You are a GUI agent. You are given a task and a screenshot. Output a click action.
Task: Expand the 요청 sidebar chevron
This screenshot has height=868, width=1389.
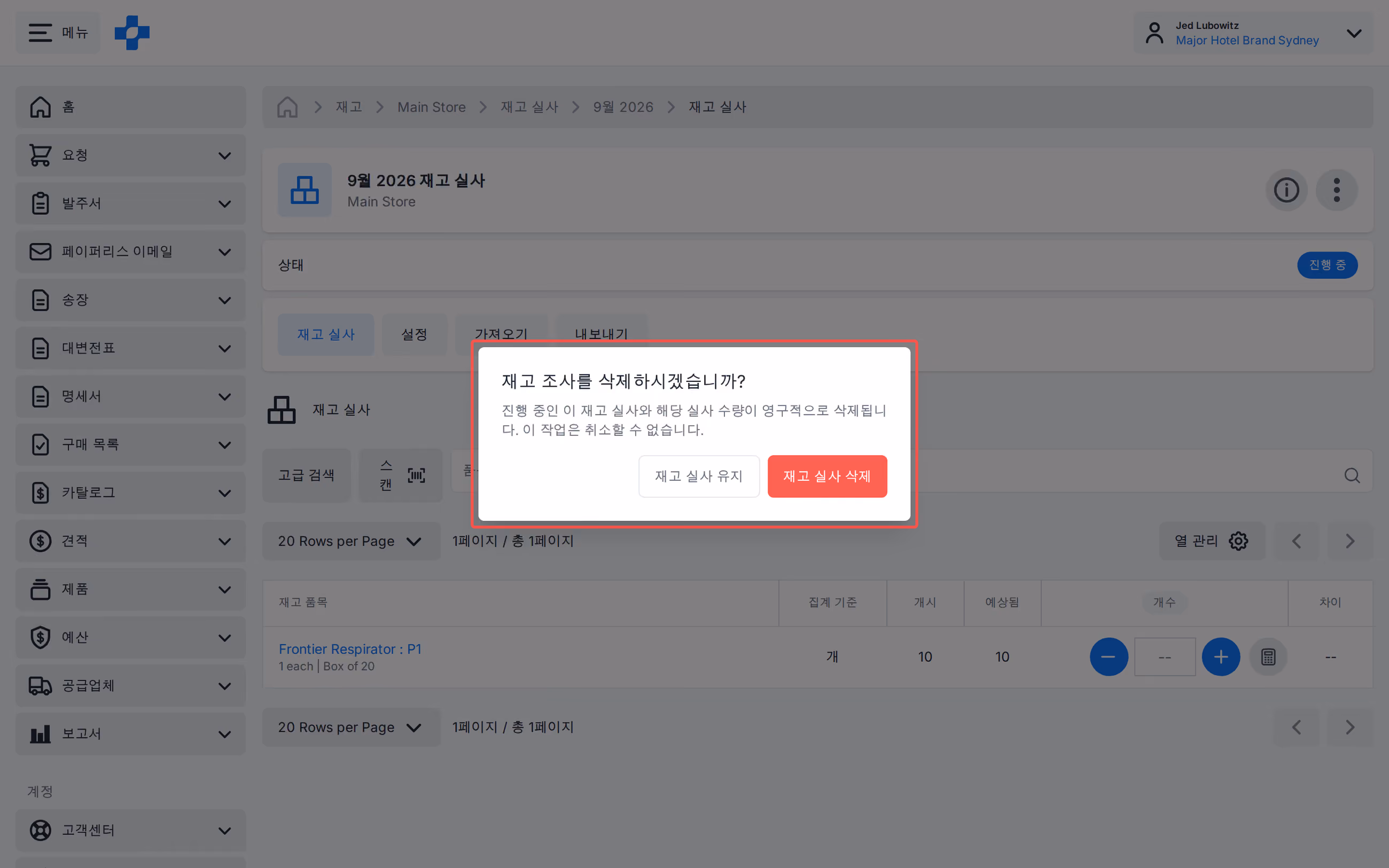coord(225,155)
